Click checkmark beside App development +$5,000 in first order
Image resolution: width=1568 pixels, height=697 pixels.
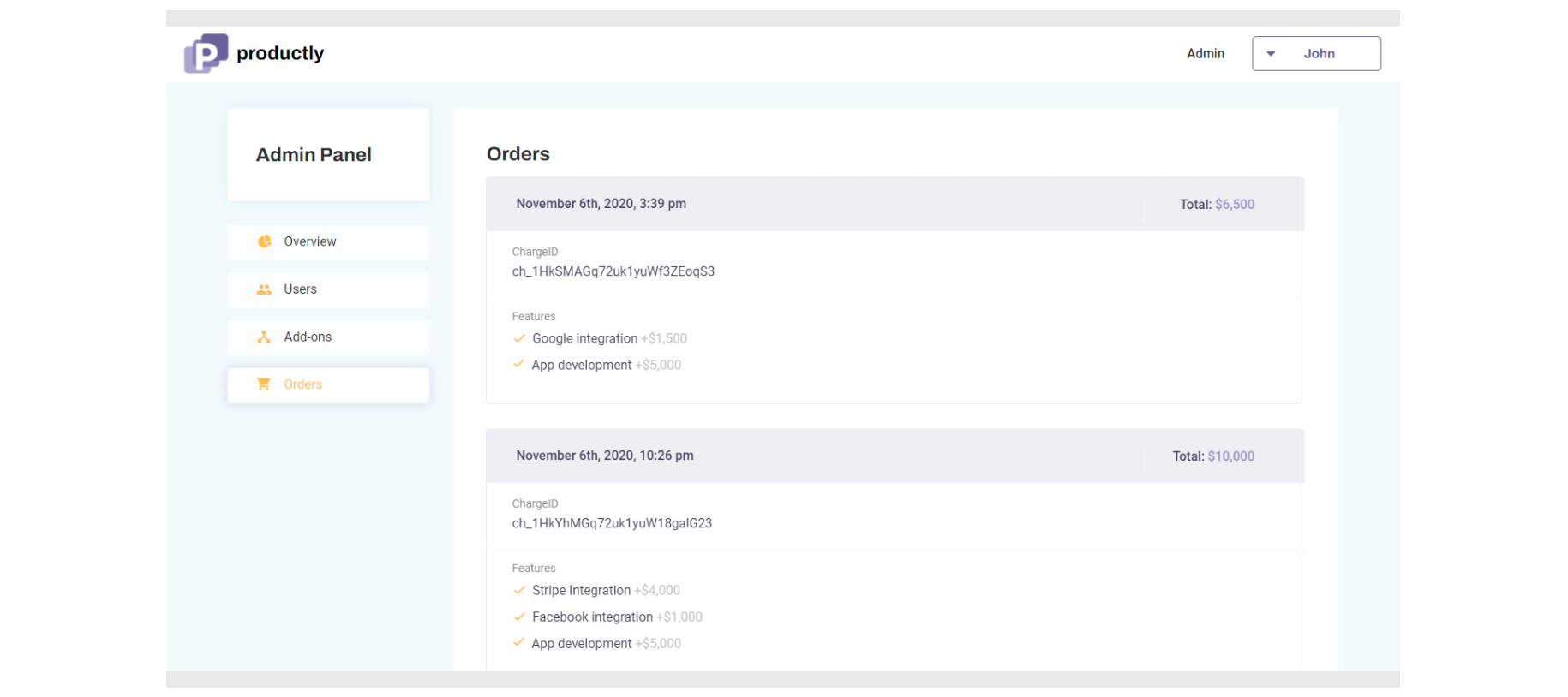pyautogui.click(x=518, y=364)
